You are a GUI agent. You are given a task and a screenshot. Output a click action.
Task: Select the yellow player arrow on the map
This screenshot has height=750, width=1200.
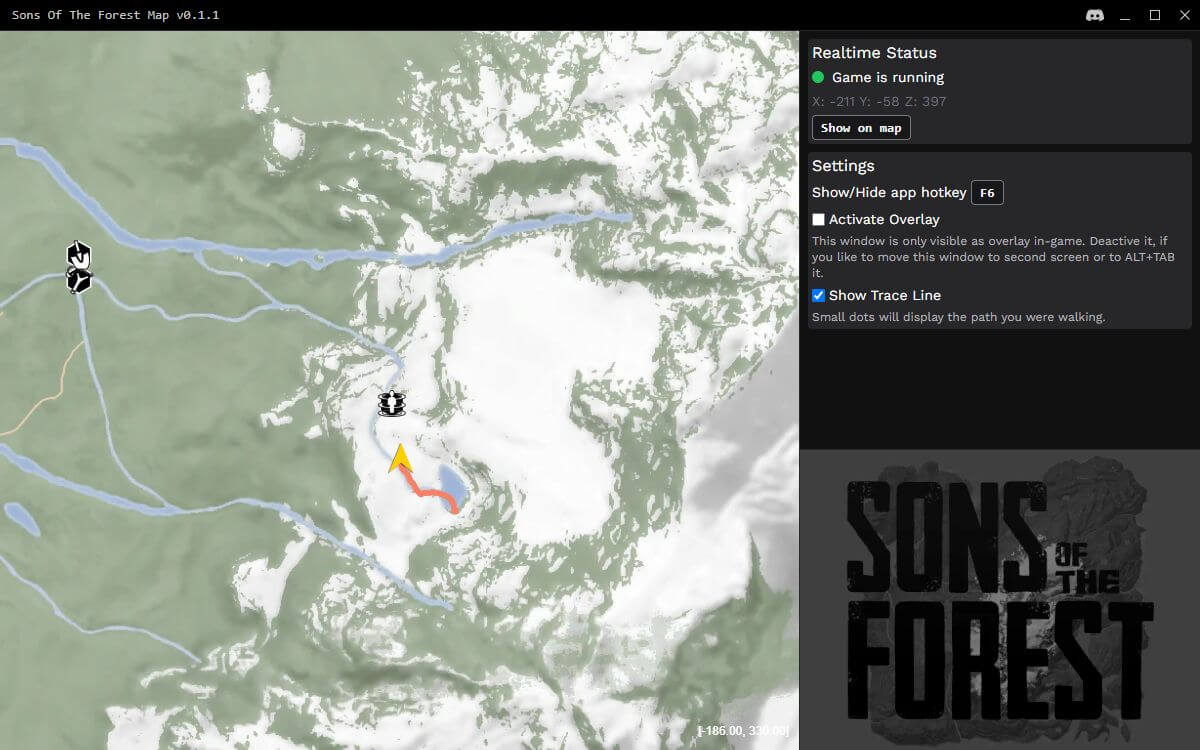click(x=400, y=460)
